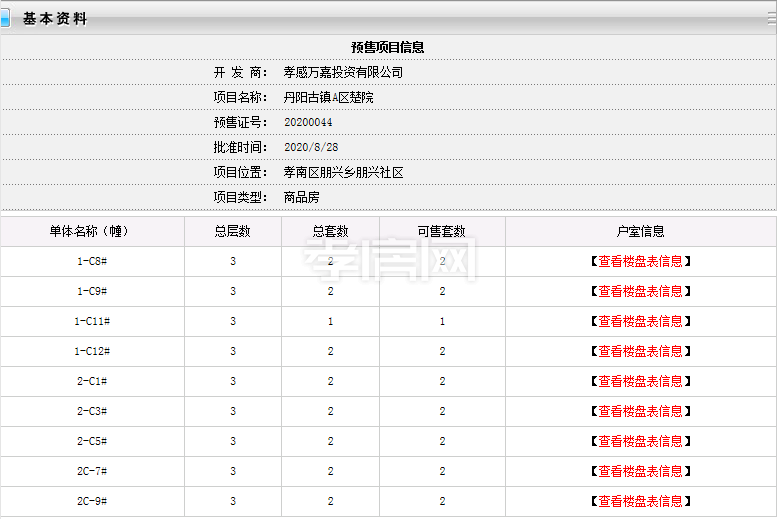Click the blue icon beside 基本资料
Viewport: 779px width, 519px height.
(5, 18)
